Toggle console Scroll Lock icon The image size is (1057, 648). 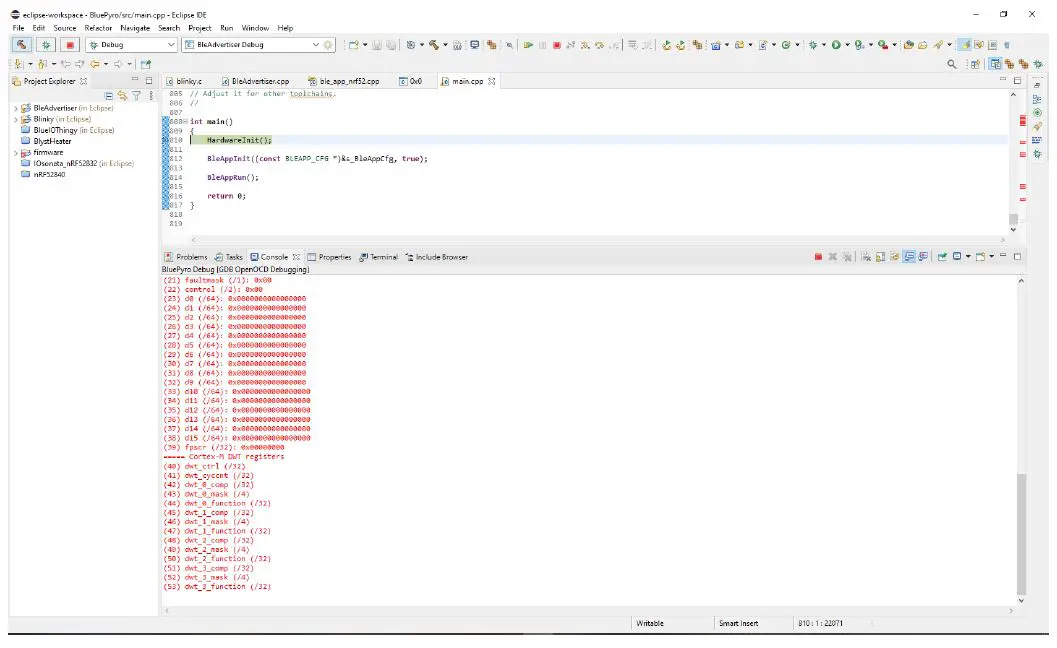(x=880, y=257)
